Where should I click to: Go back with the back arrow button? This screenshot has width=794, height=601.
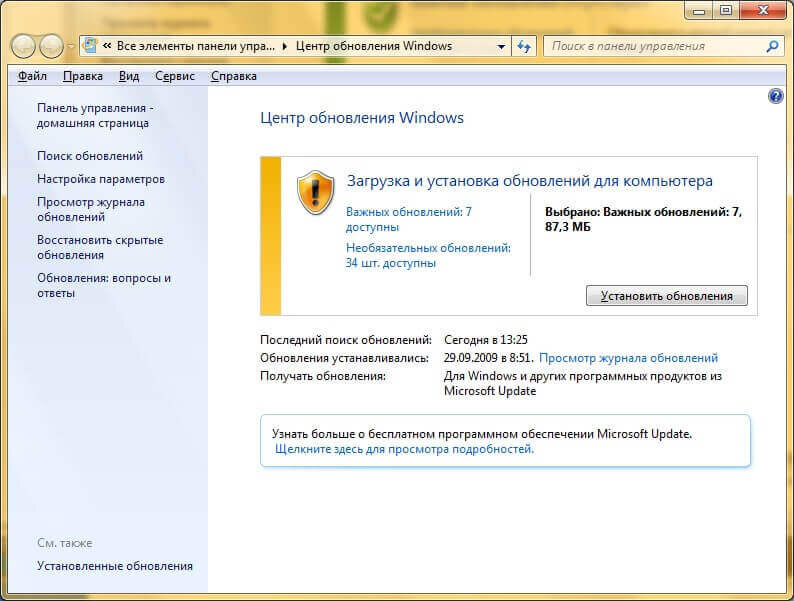click(x=23, y=47)
